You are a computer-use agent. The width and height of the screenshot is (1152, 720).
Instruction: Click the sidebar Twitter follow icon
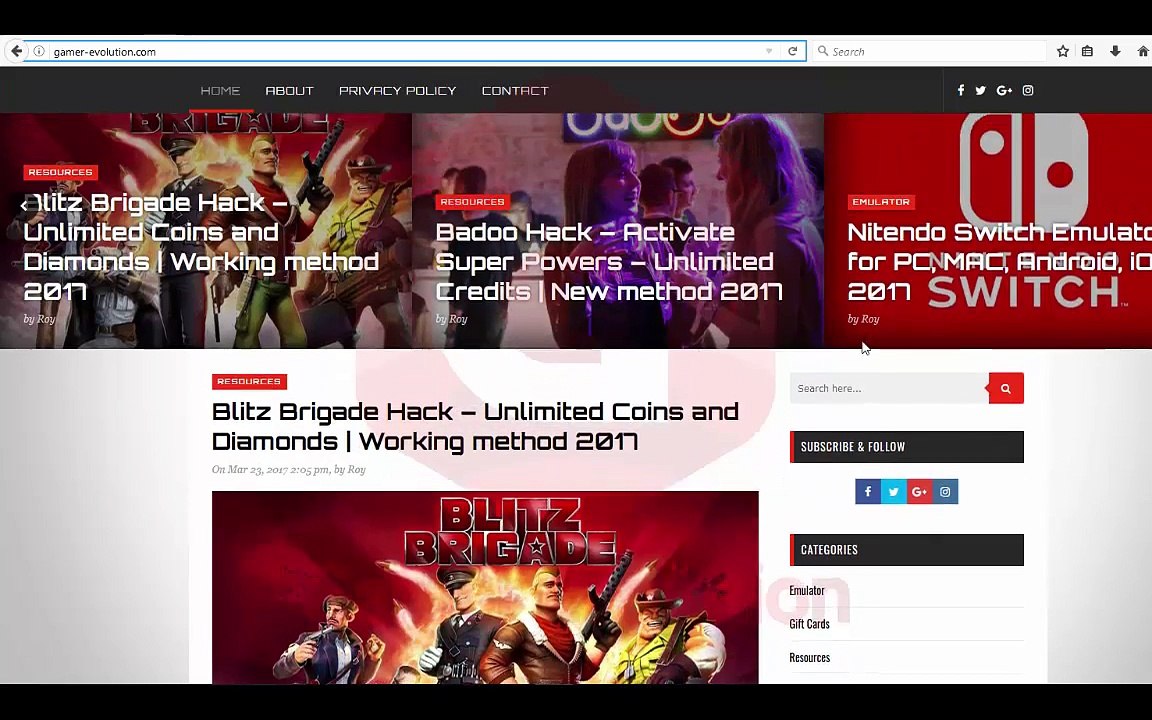tap(893, 492)
